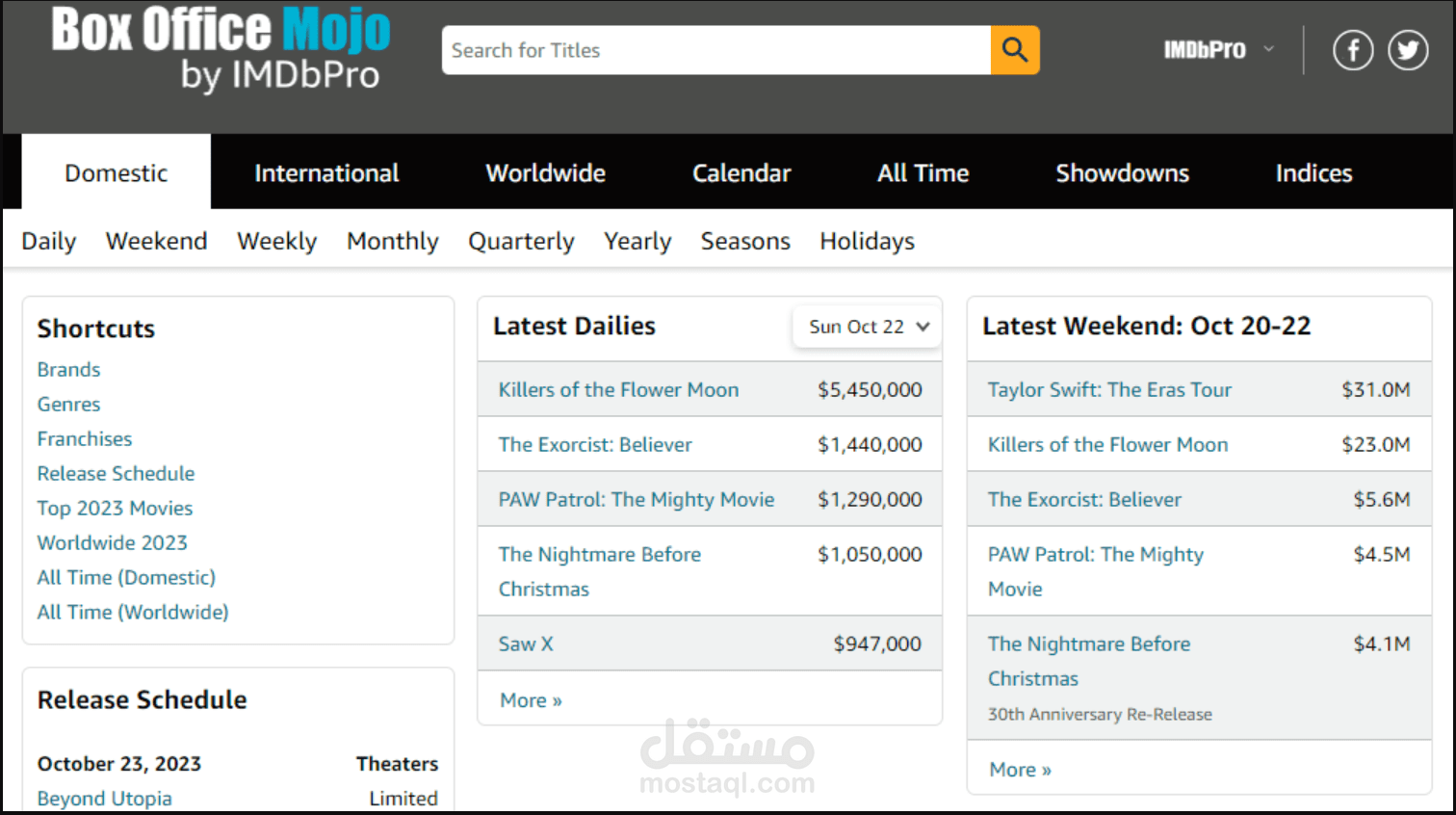Go to the Seasons sub-menu
This screenshot has height=815, width=1456.
pyautogui.click(x=745, y=241)
